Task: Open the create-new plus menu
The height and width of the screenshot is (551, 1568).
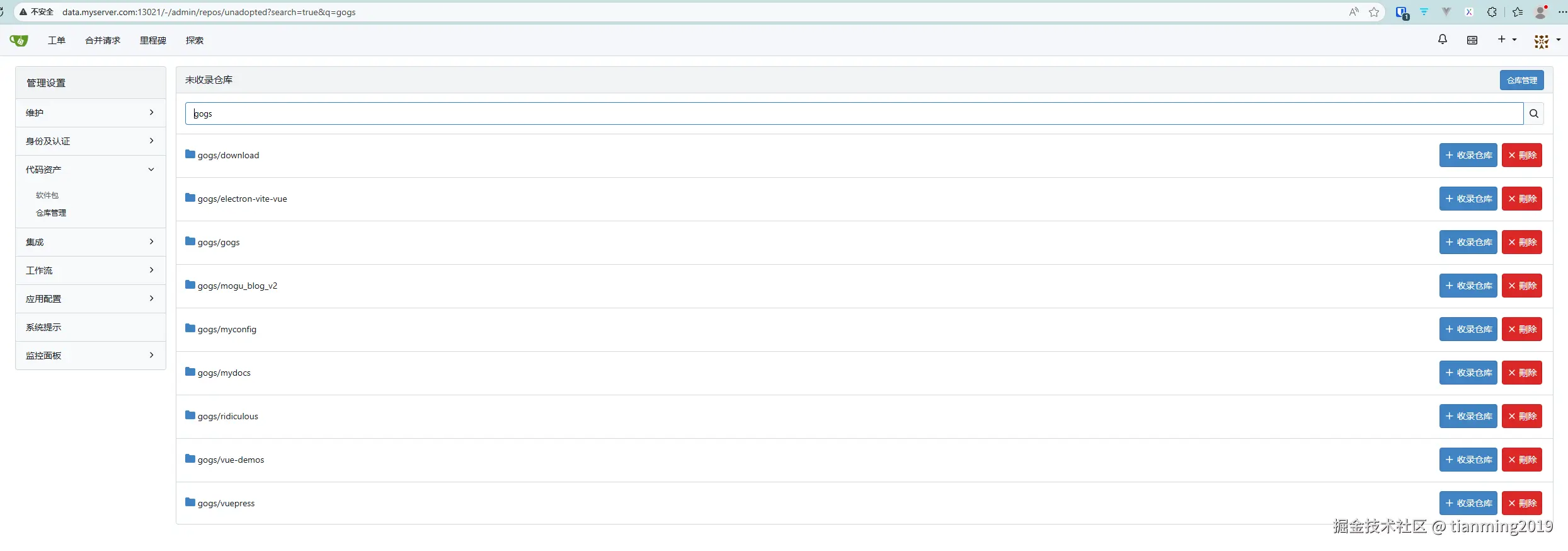Action: [1506, 40]
